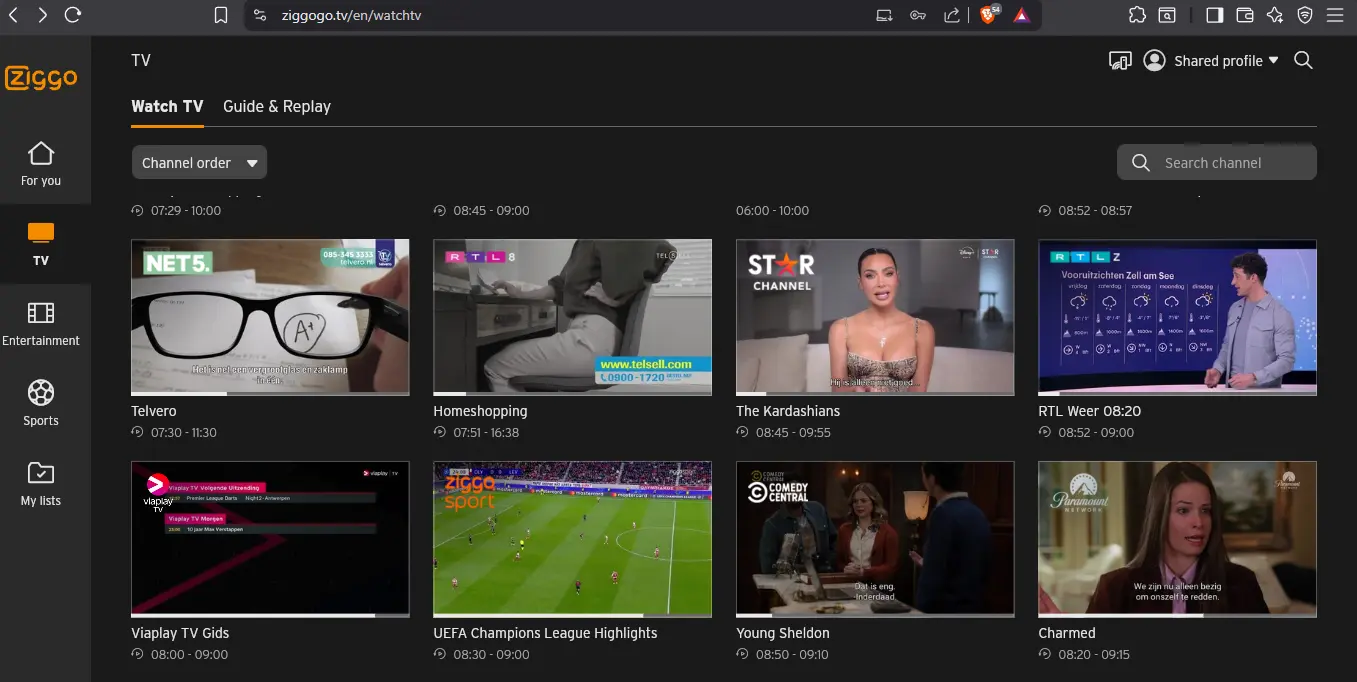This screenshot has height=682, width=1357.
Task: Click the Telvero program title
Action: click(154, 411)
